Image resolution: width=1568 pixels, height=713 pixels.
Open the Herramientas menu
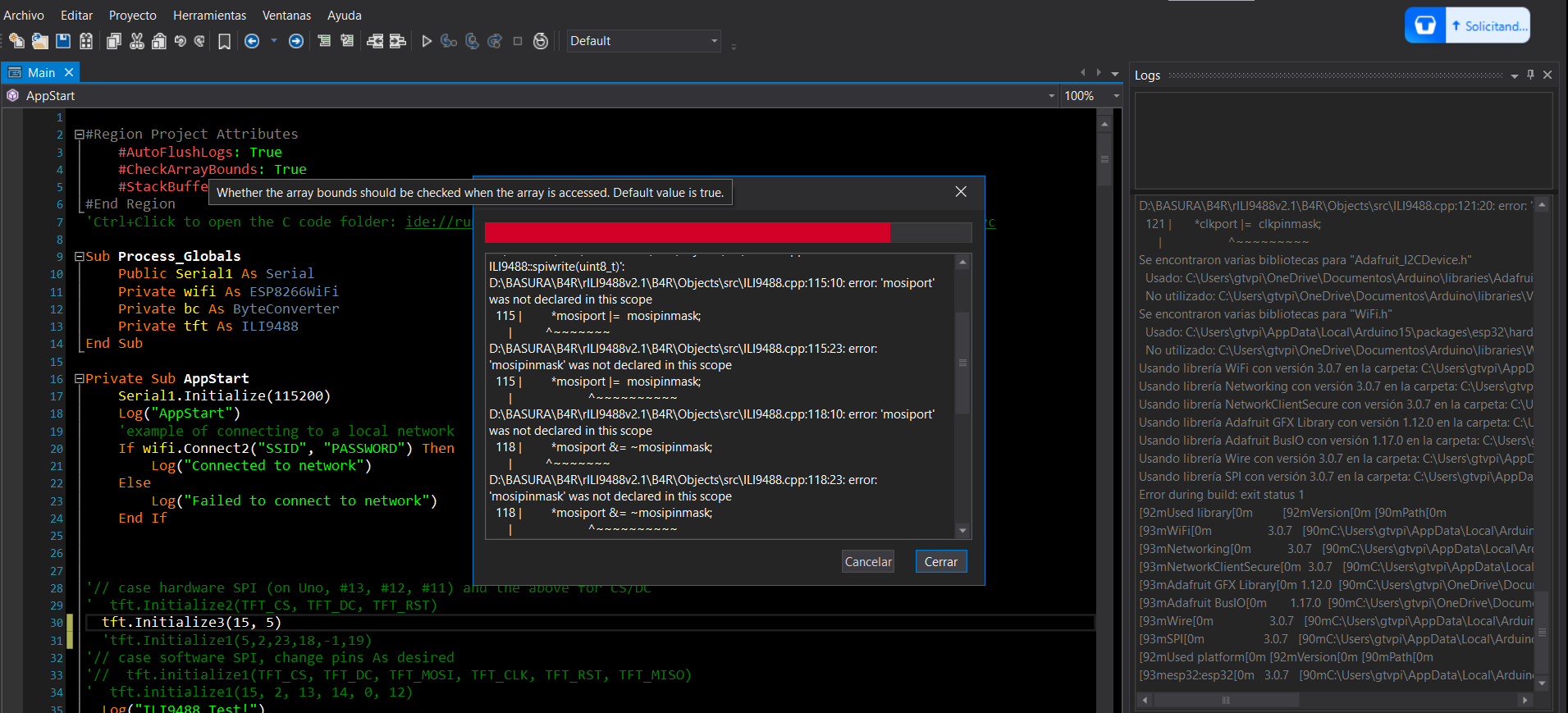click(x=209, y=16)
